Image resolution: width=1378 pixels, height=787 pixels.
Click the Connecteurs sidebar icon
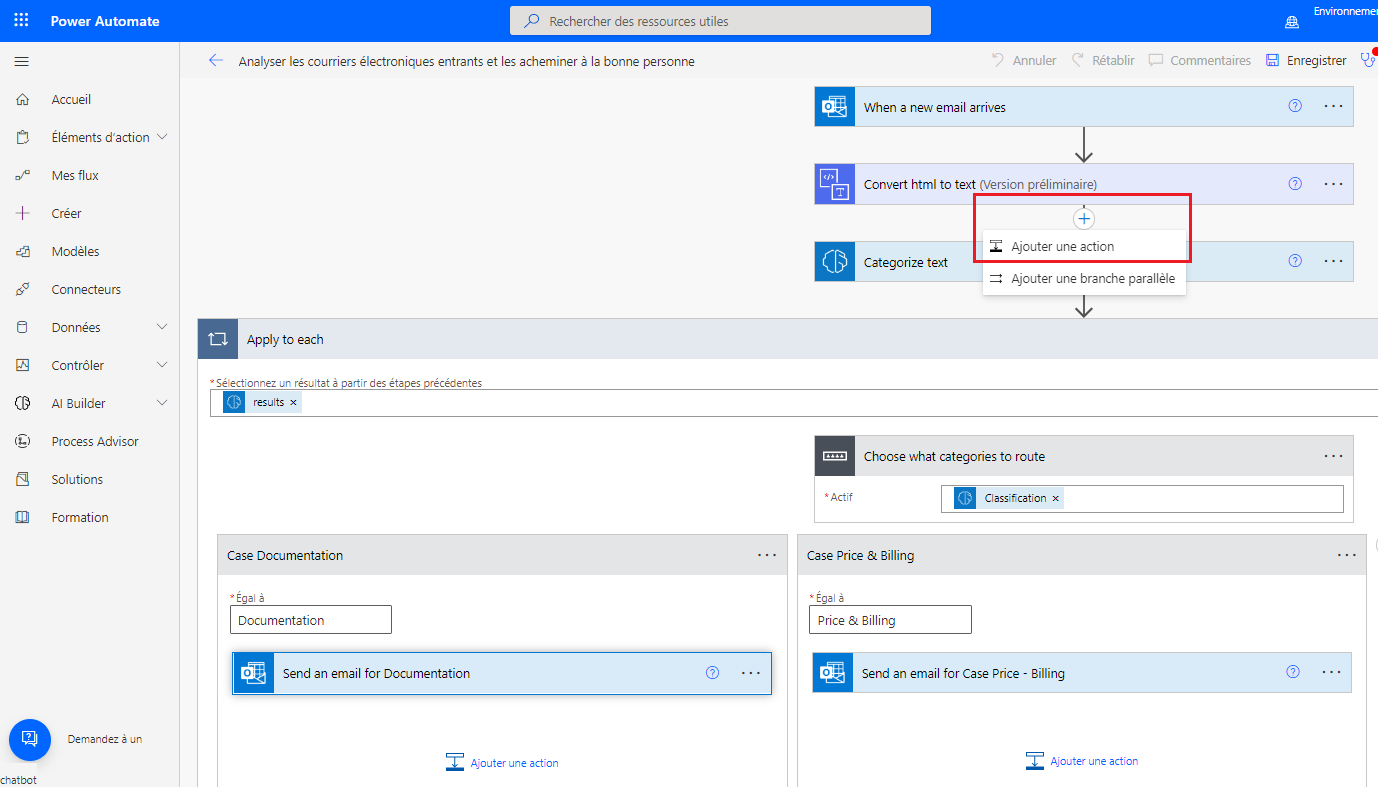22,289
